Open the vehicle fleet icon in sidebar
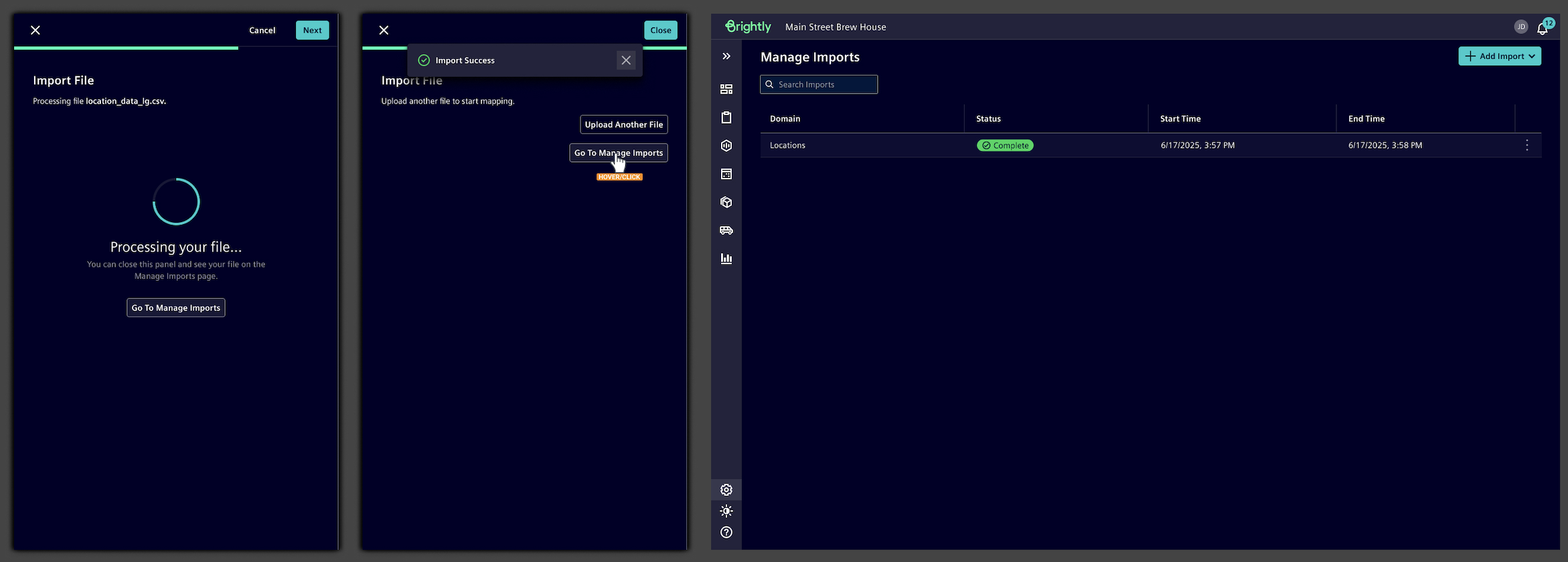The height and width of the screenshot is (562, 1568). [726, 230]
